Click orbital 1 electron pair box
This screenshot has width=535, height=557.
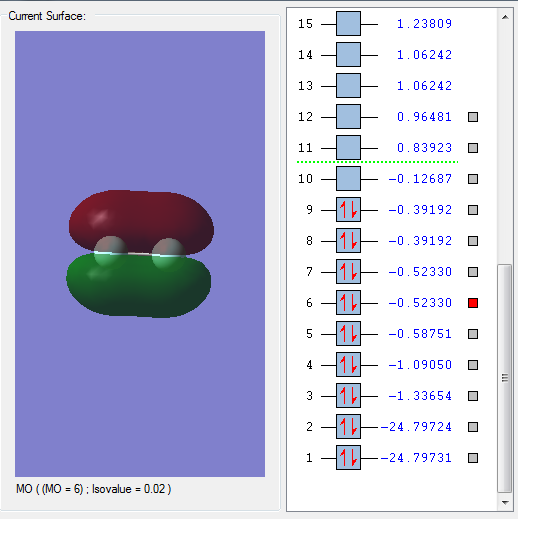[348, 458]
